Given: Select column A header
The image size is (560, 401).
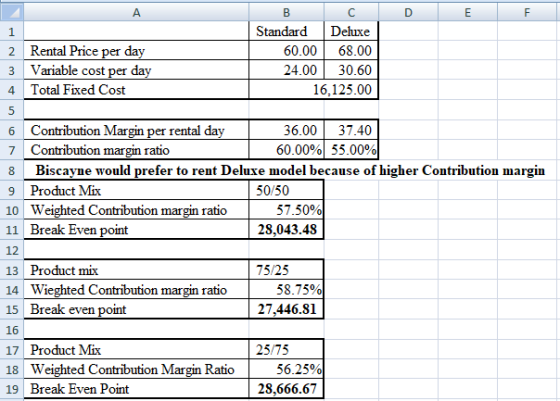Looking at the screenshot, I should pyautogui.click(x=136, y=12).
